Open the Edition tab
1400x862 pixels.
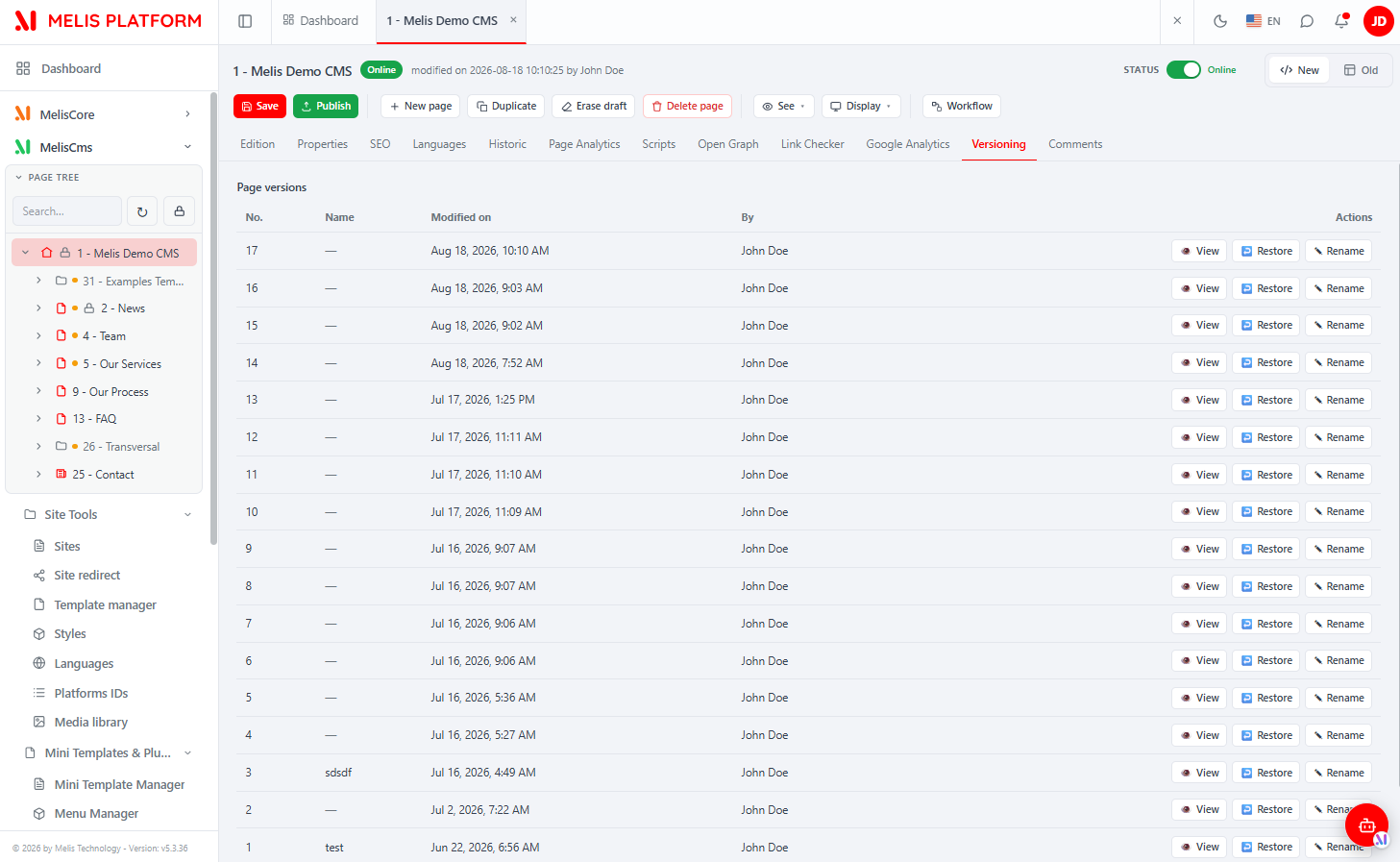pyautogui.click(x=258, y=144)
